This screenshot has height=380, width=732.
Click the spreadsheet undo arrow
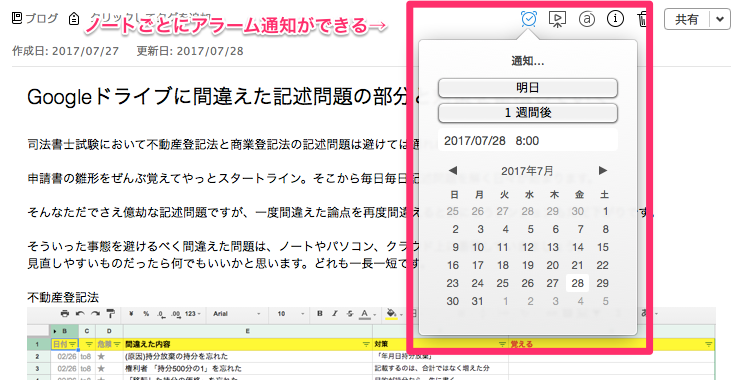[x=80, y=314]
